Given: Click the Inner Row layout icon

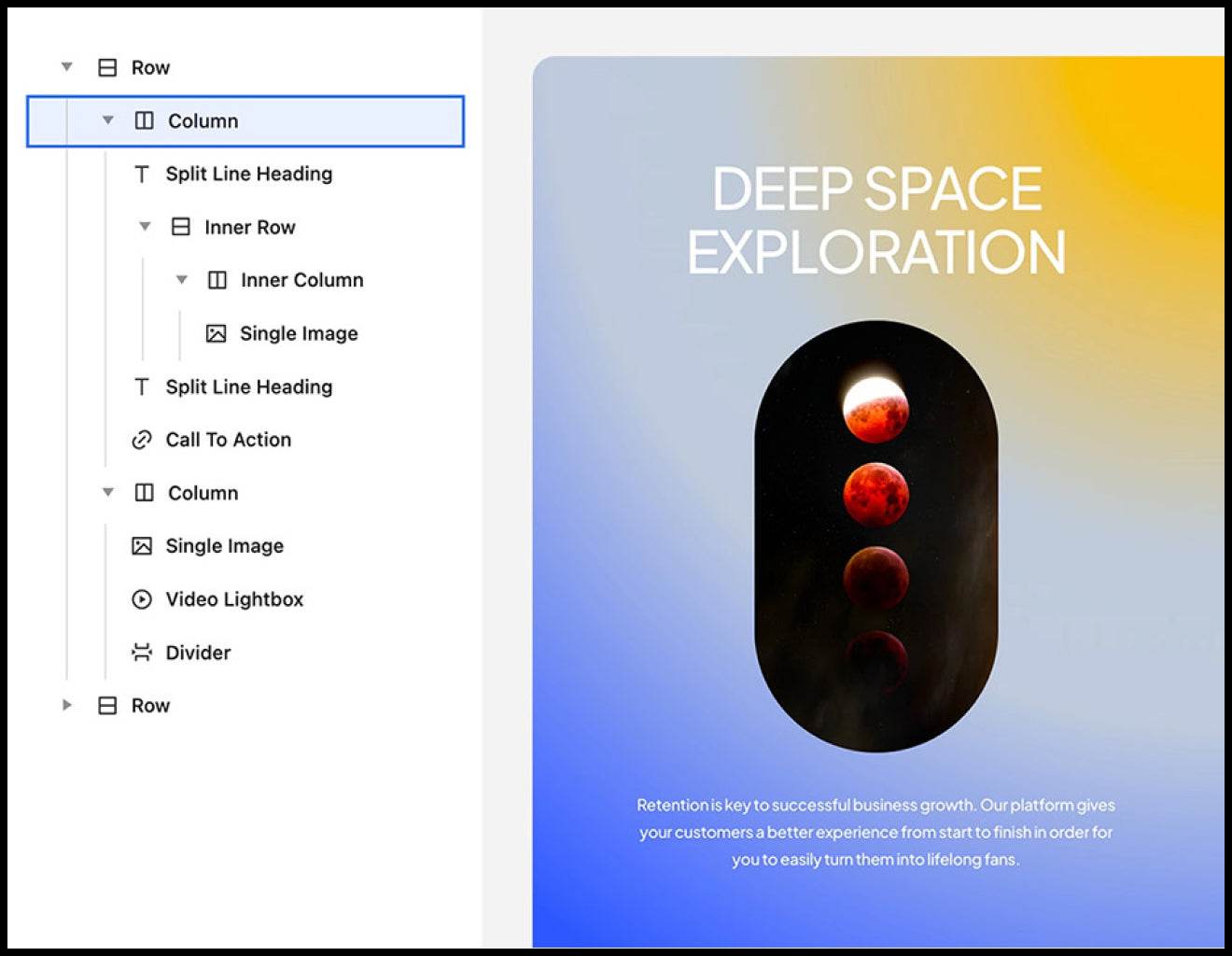Looking at the screenshot, I should click(181, 227).
